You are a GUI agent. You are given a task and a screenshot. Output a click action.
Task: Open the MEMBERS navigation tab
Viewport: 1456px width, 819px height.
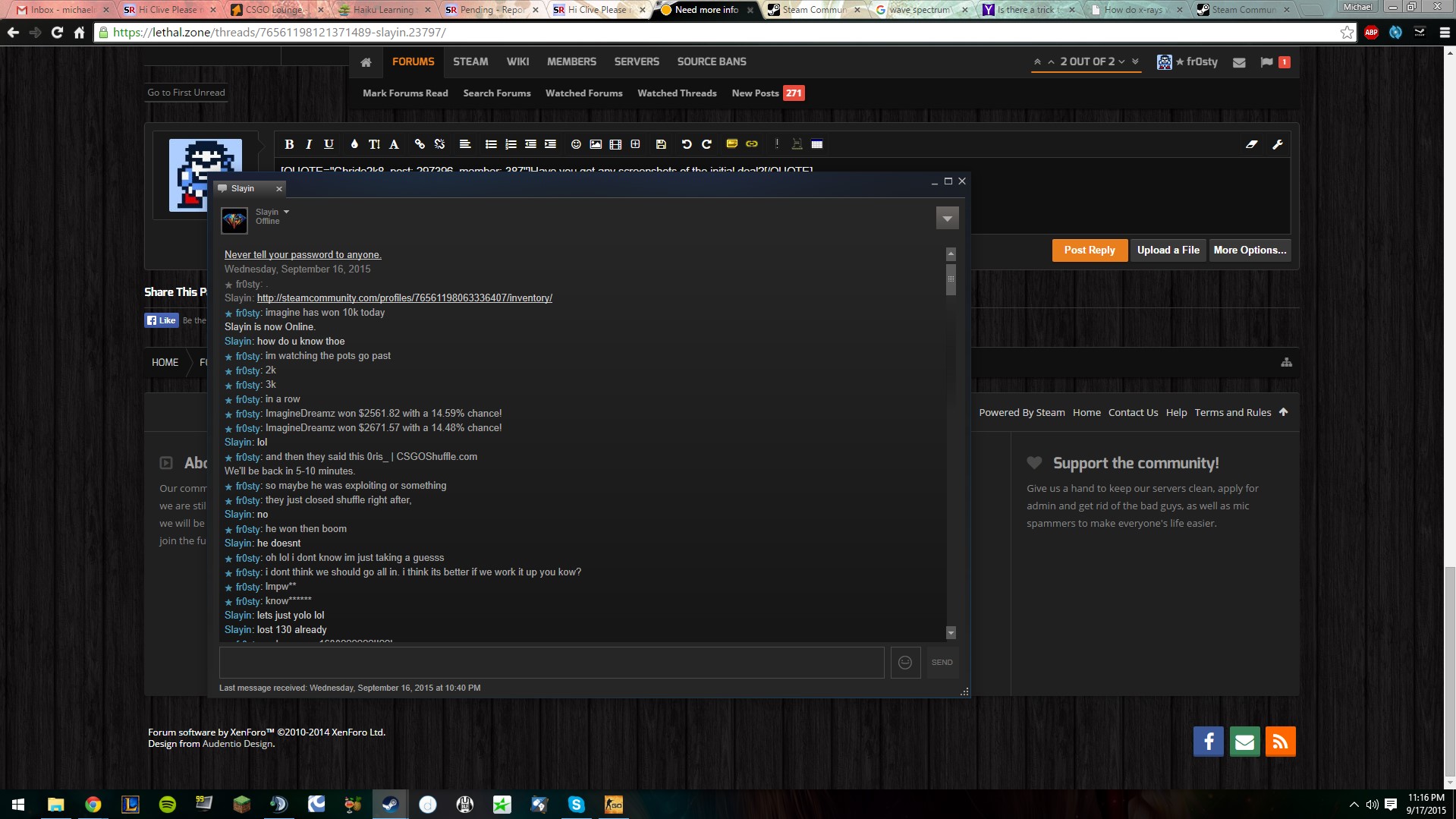tap(571, 61)
